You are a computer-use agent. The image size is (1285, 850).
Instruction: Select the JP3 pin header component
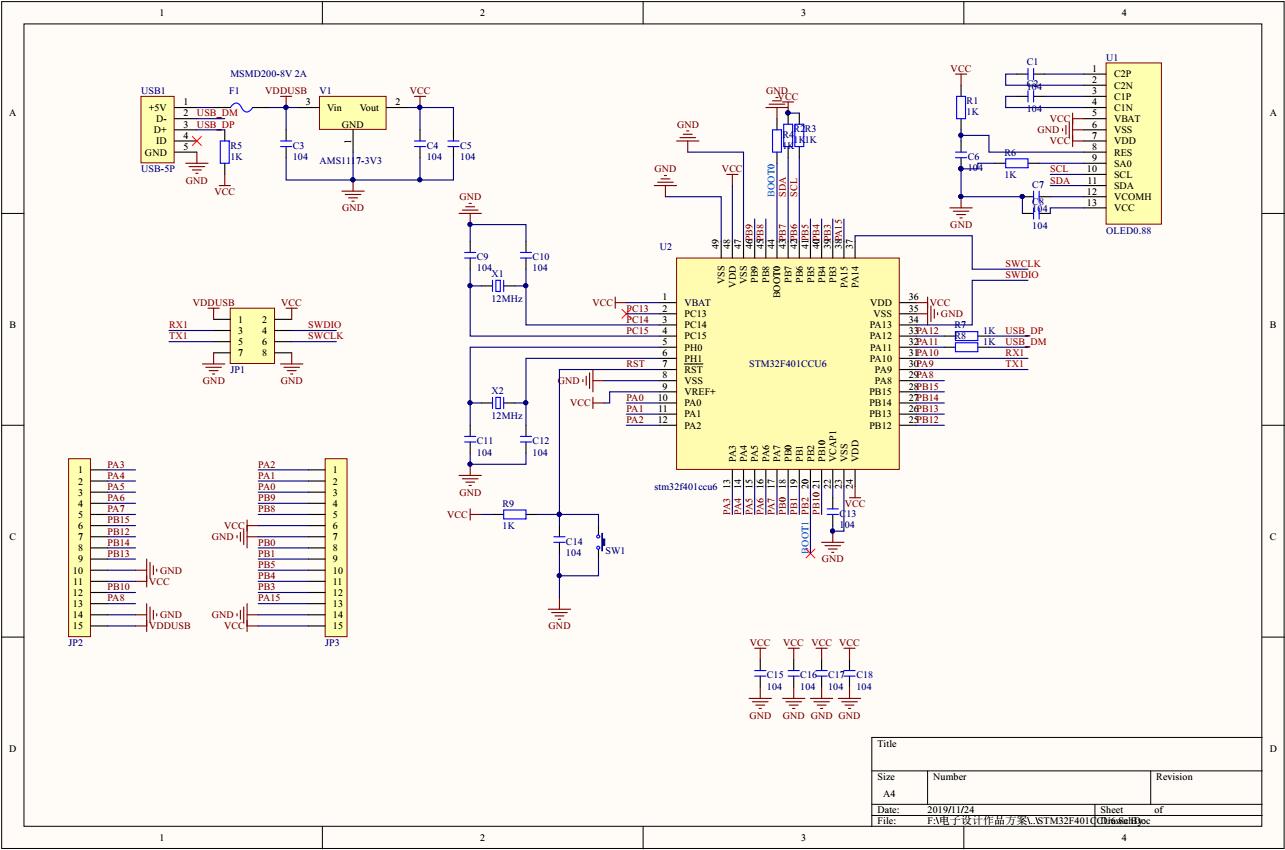click(x=337, y=546)
